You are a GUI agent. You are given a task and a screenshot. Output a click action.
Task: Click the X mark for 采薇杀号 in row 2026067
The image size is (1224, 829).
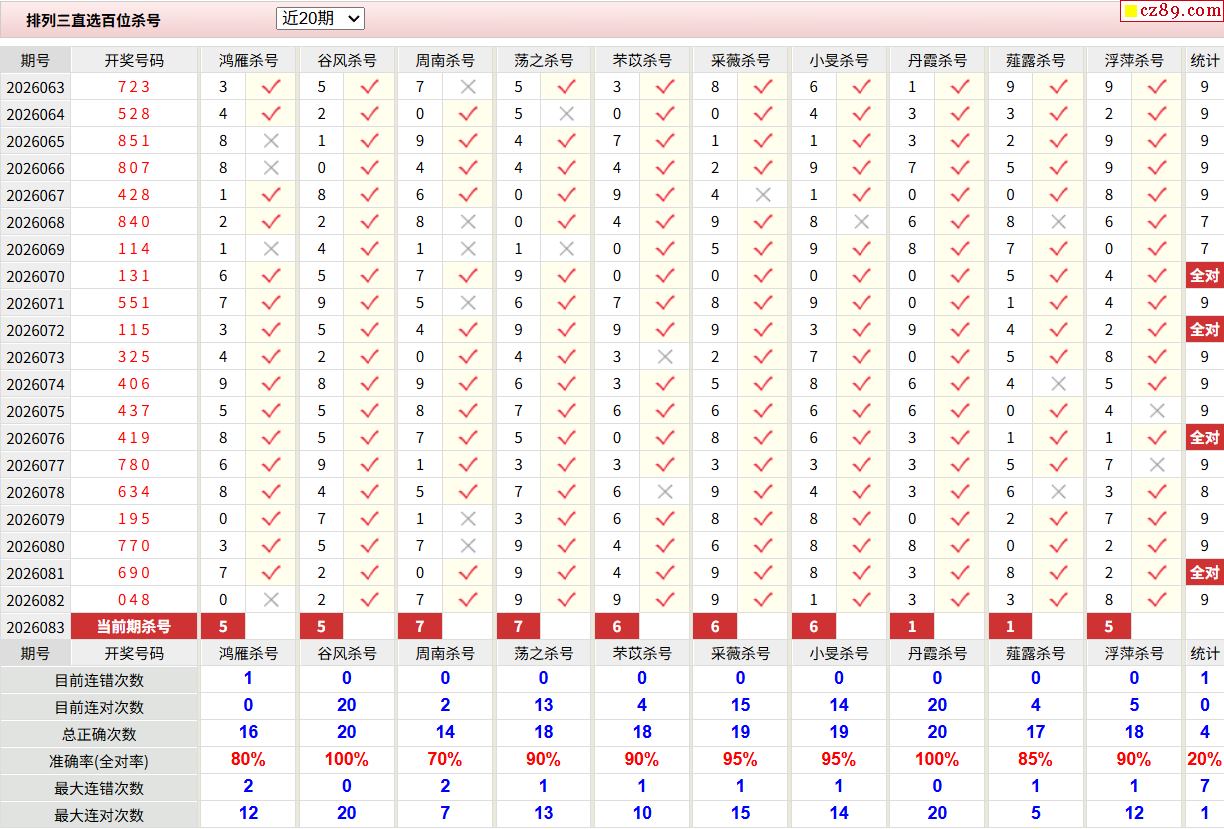[x=763, y=195]
